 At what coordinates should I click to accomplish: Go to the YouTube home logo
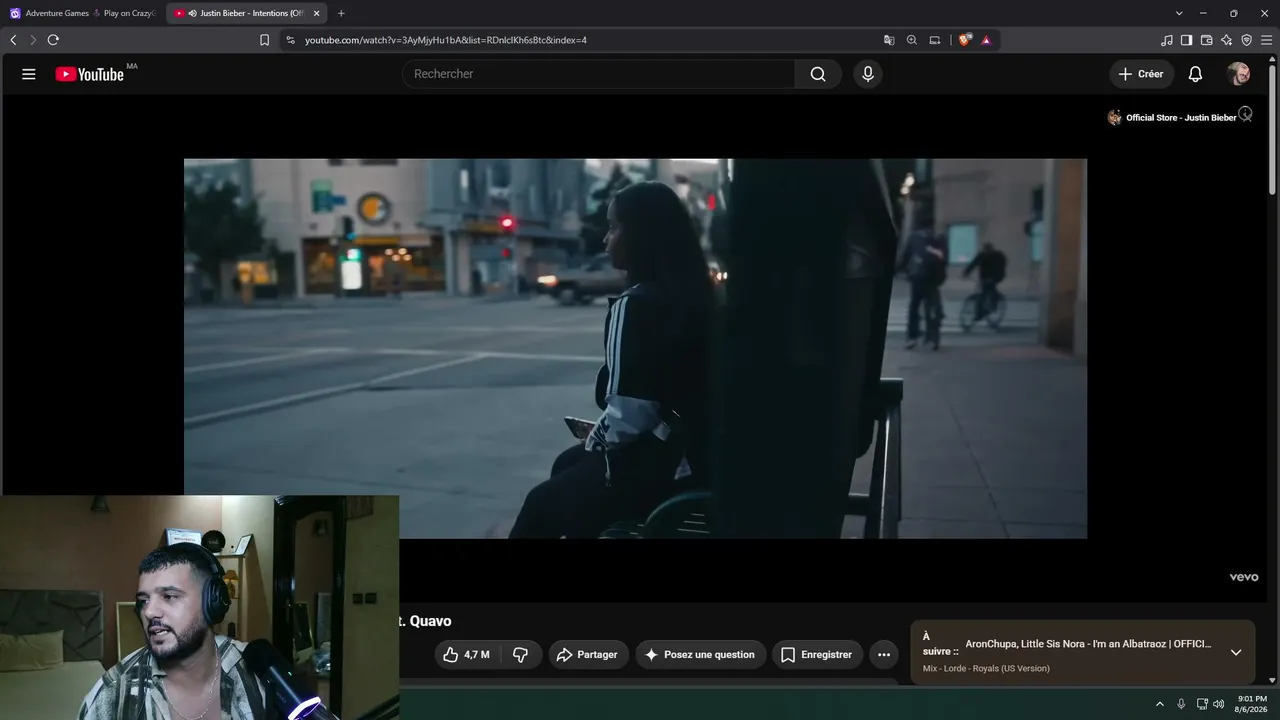[x=90, y=74]
